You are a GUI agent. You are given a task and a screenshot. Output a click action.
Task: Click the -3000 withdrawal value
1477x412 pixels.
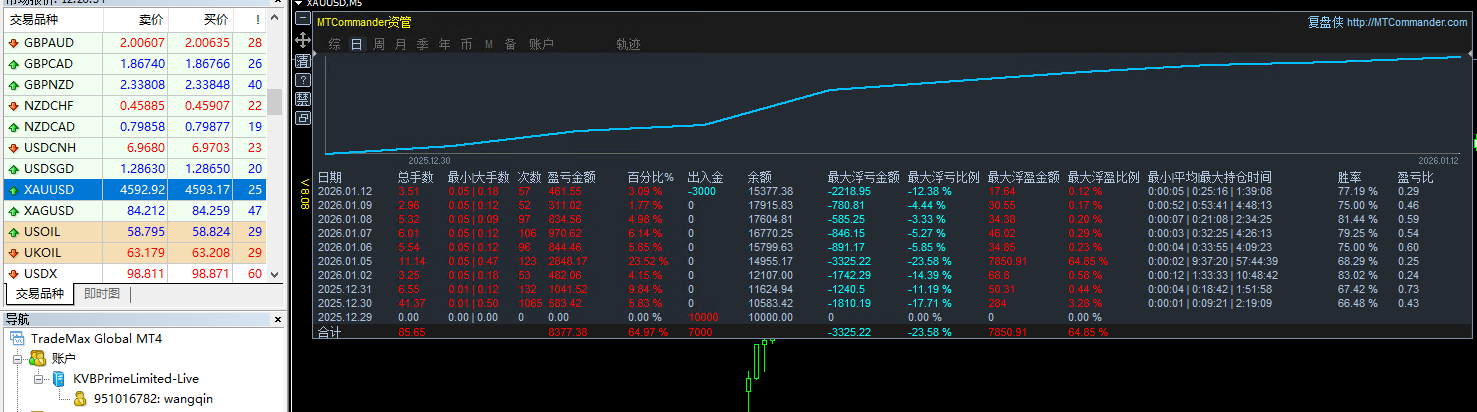[702, 191]
